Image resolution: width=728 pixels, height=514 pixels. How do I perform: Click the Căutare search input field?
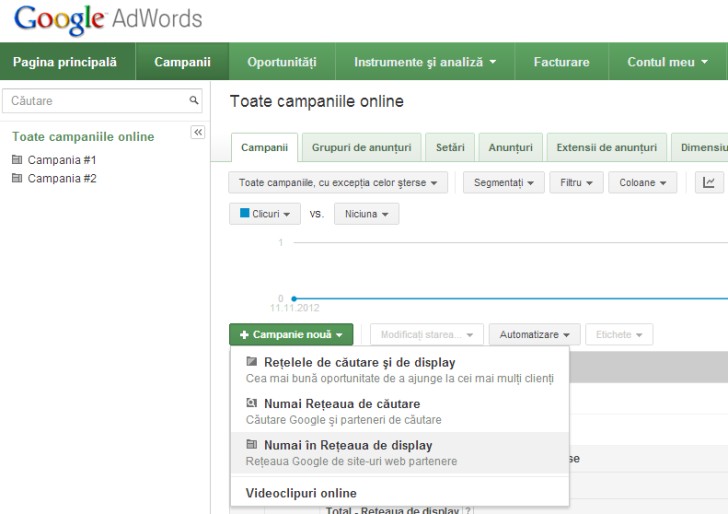pos(95,101)
